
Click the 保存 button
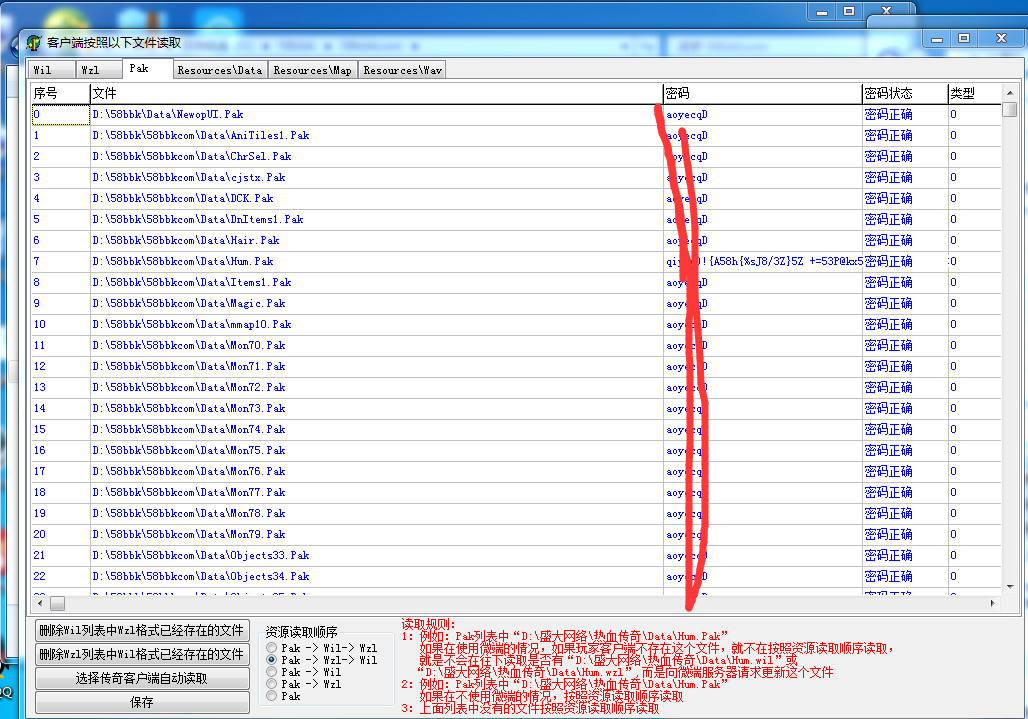(x=142, y=702)
